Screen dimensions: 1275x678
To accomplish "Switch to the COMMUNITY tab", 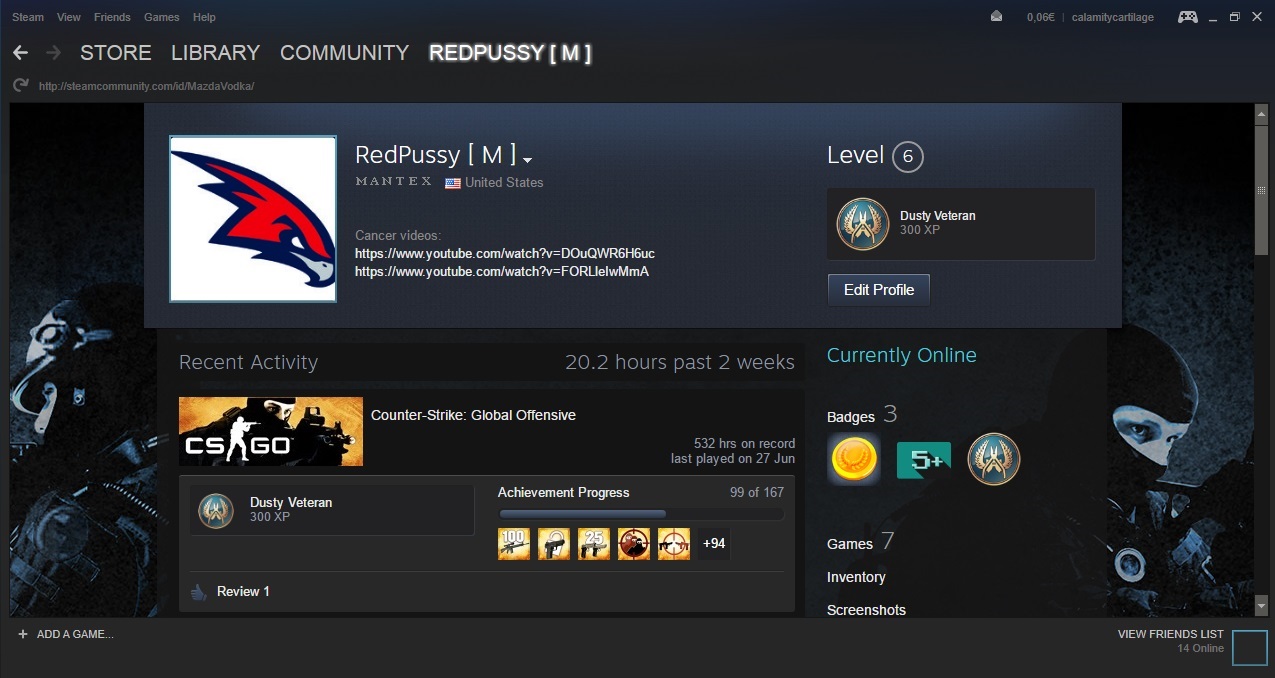I will point(345,53).
